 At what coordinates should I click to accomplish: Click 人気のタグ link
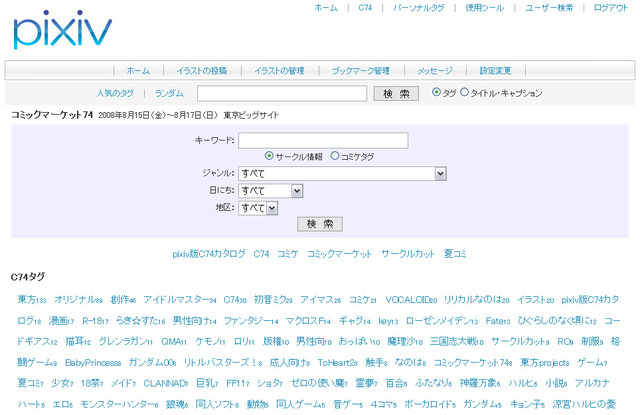tap(115, 93)
